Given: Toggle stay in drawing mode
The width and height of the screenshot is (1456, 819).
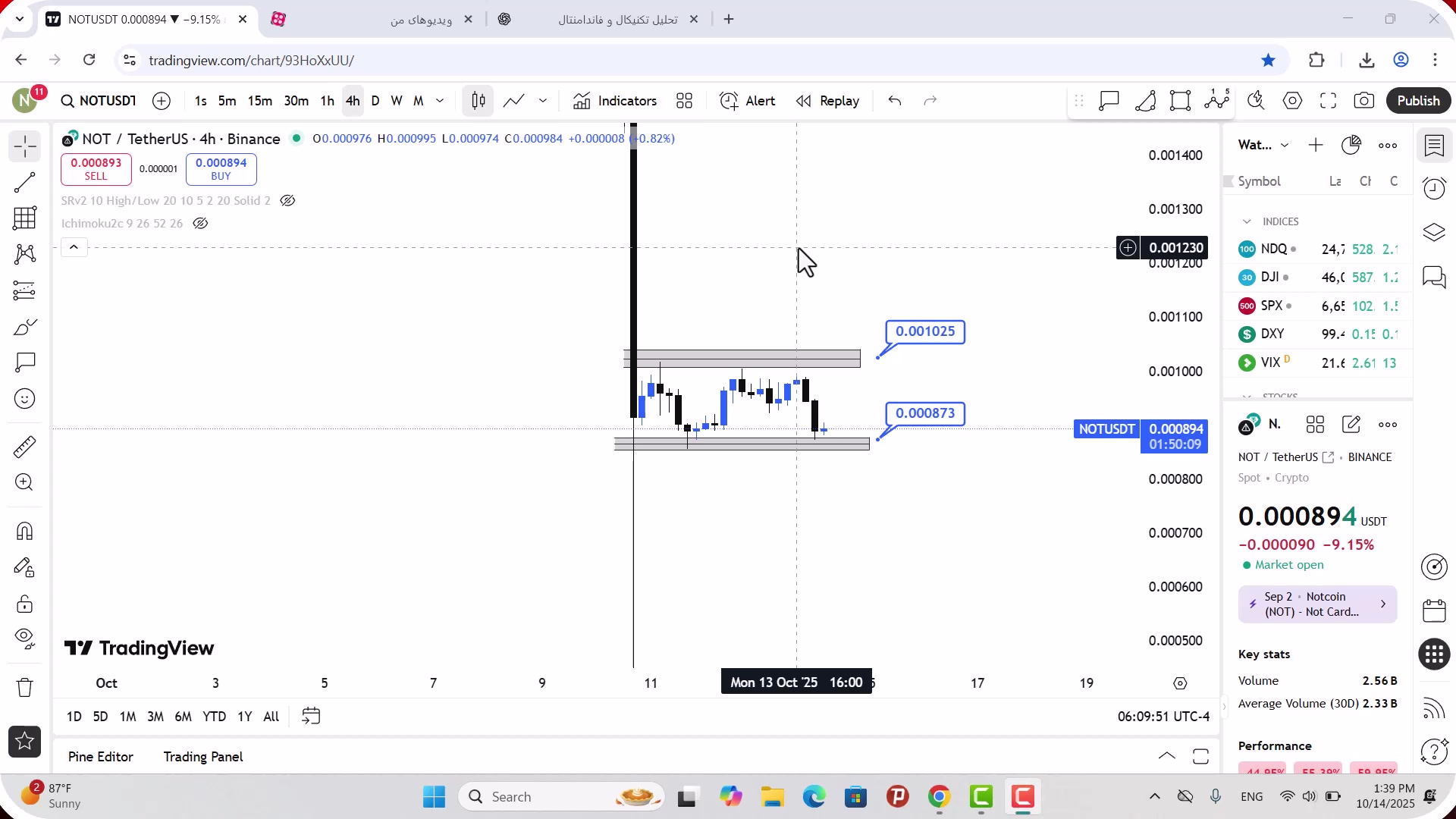Looking at the screenshot, I should [x=25, y=567].
